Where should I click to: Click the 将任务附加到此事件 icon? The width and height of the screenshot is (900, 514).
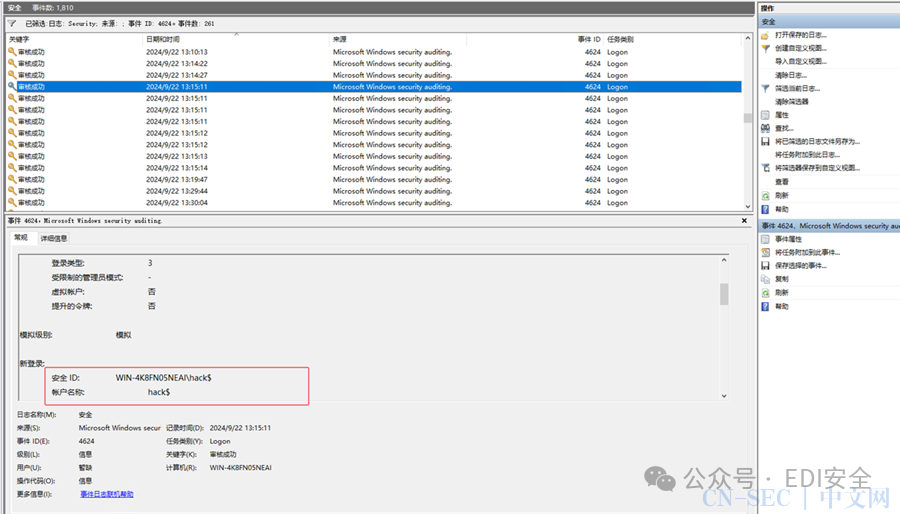pyautogui.click(x=765, y=252)
